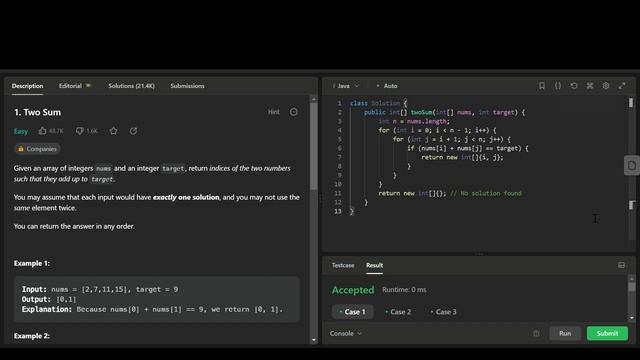Select Case 2 test result
The height and width of the screenshot is (360, 640).
398,312
